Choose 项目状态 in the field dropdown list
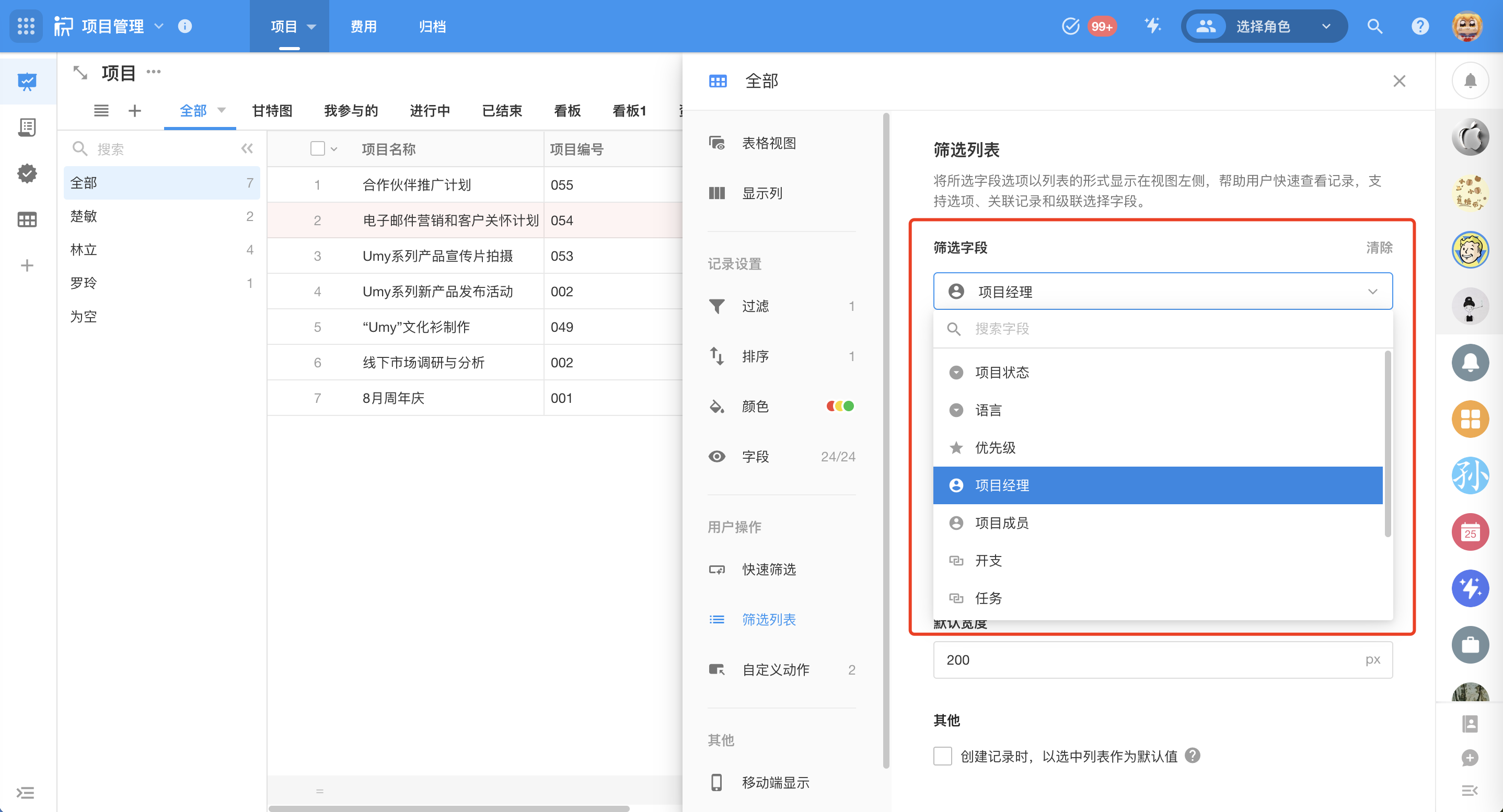The width and height of the screenshot is (1503, 812). click(1158, 372)
